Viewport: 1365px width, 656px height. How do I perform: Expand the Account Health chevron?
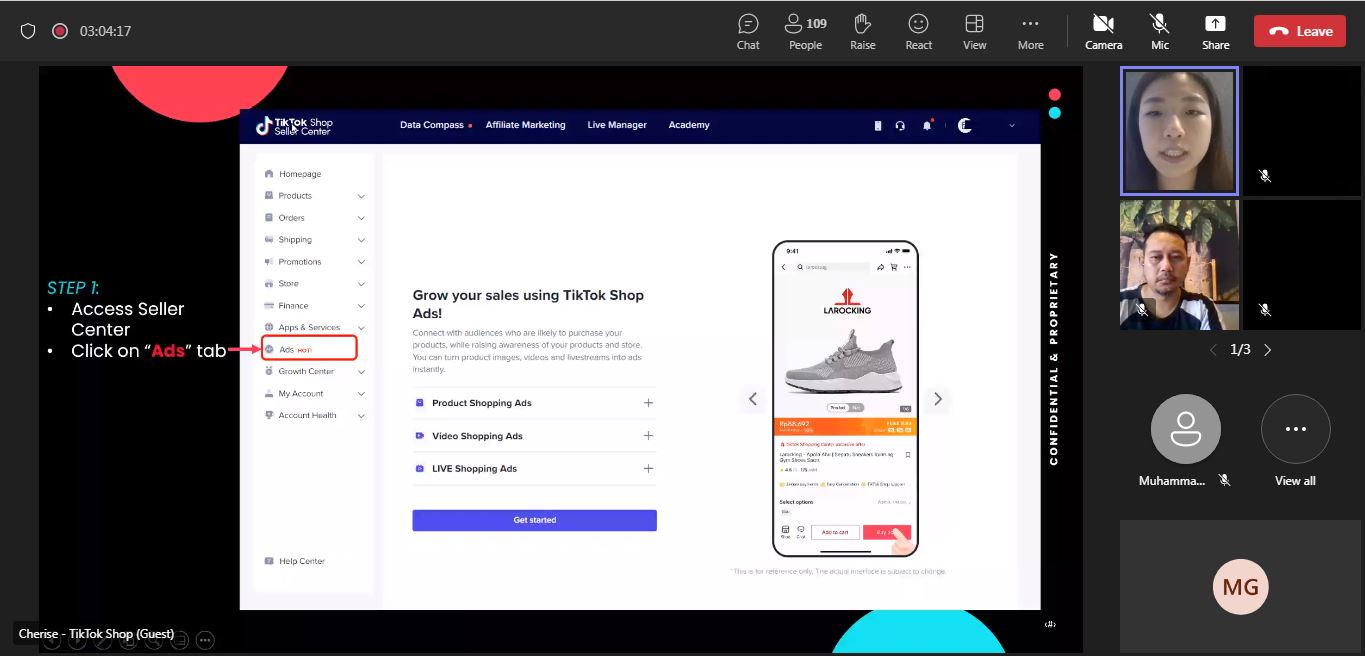click(361, 416)
